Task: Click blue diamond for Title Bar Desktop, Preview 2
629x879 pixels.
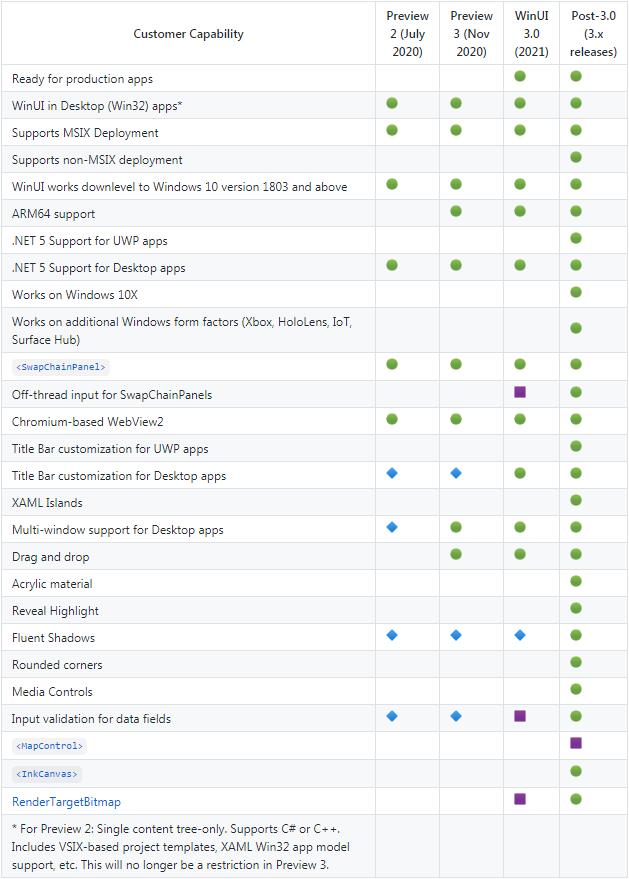Action: point(392,473)
